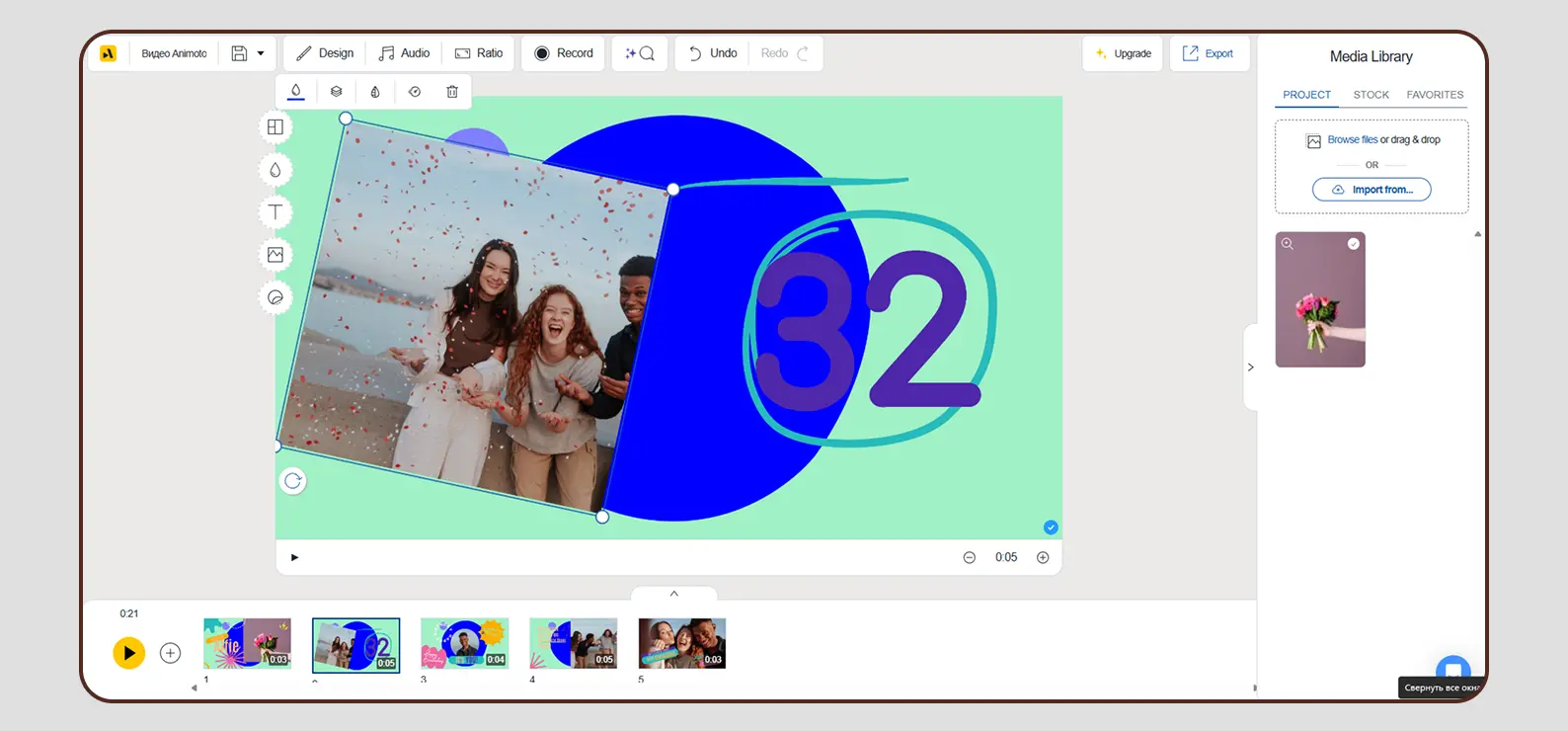Viewport: 1568px width, 731px height.
Task: Play the scene preview below the canvas
Action: (x=294, y=557)
